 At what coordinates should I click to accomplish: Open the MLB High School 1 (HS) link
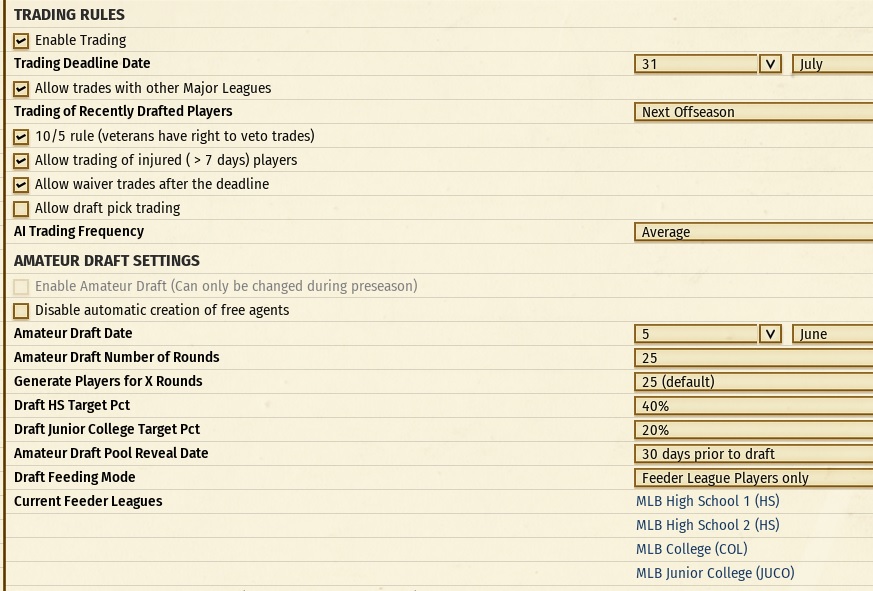[707, 501]
